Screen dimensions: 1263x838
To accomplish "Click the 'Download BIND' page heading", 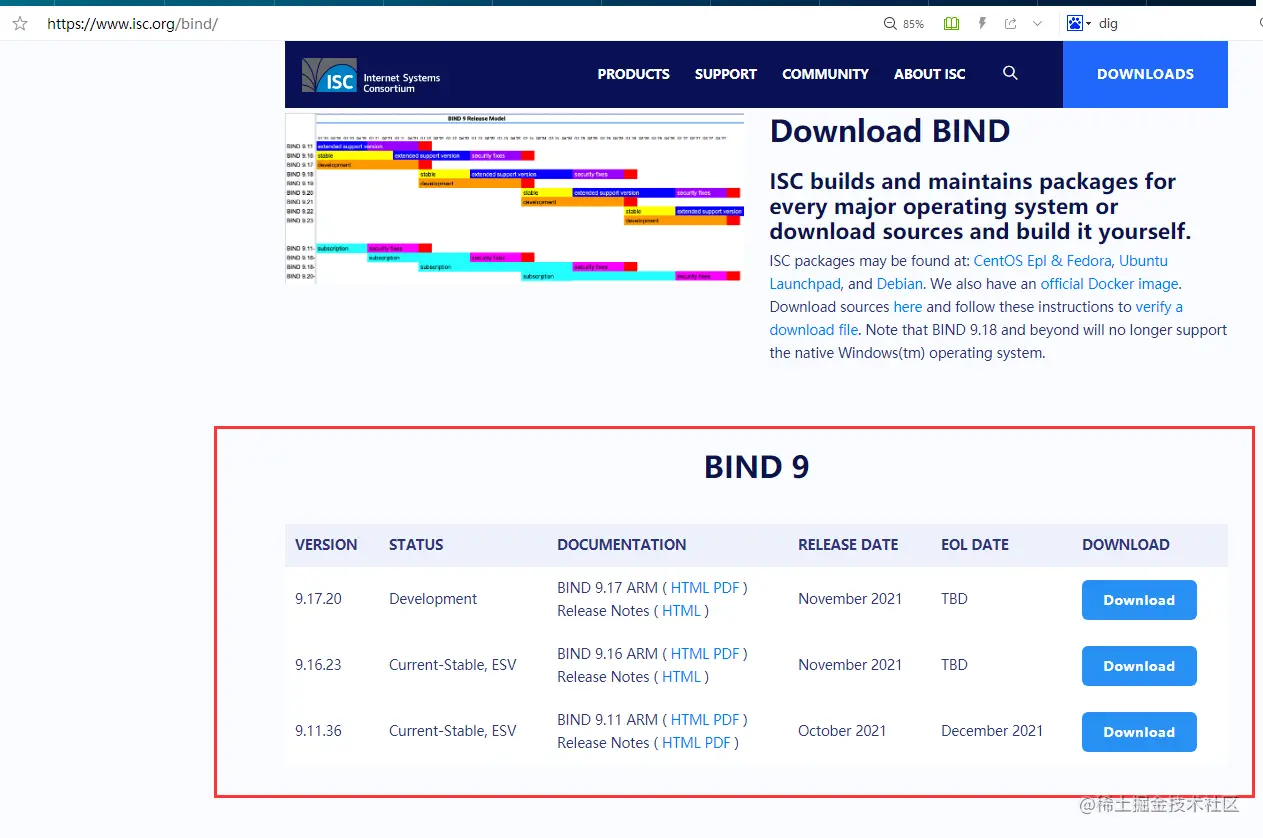I will pyautogui.click(x=890, y=131).
